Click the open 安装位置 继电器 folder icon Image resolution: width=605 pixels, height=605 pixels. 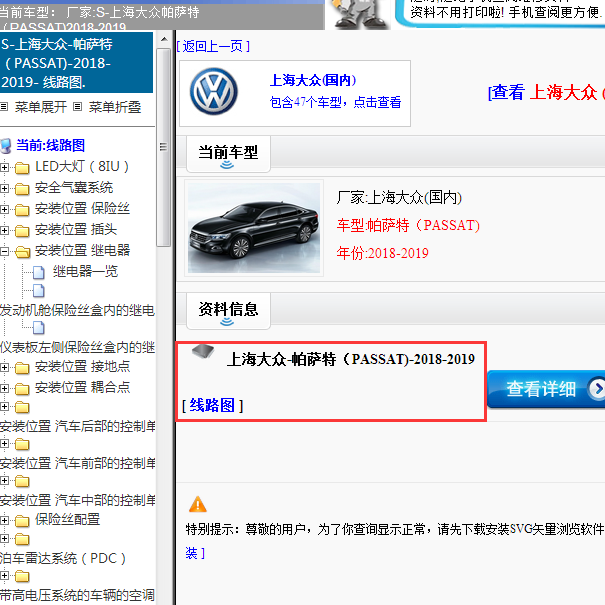click(22, 252)
